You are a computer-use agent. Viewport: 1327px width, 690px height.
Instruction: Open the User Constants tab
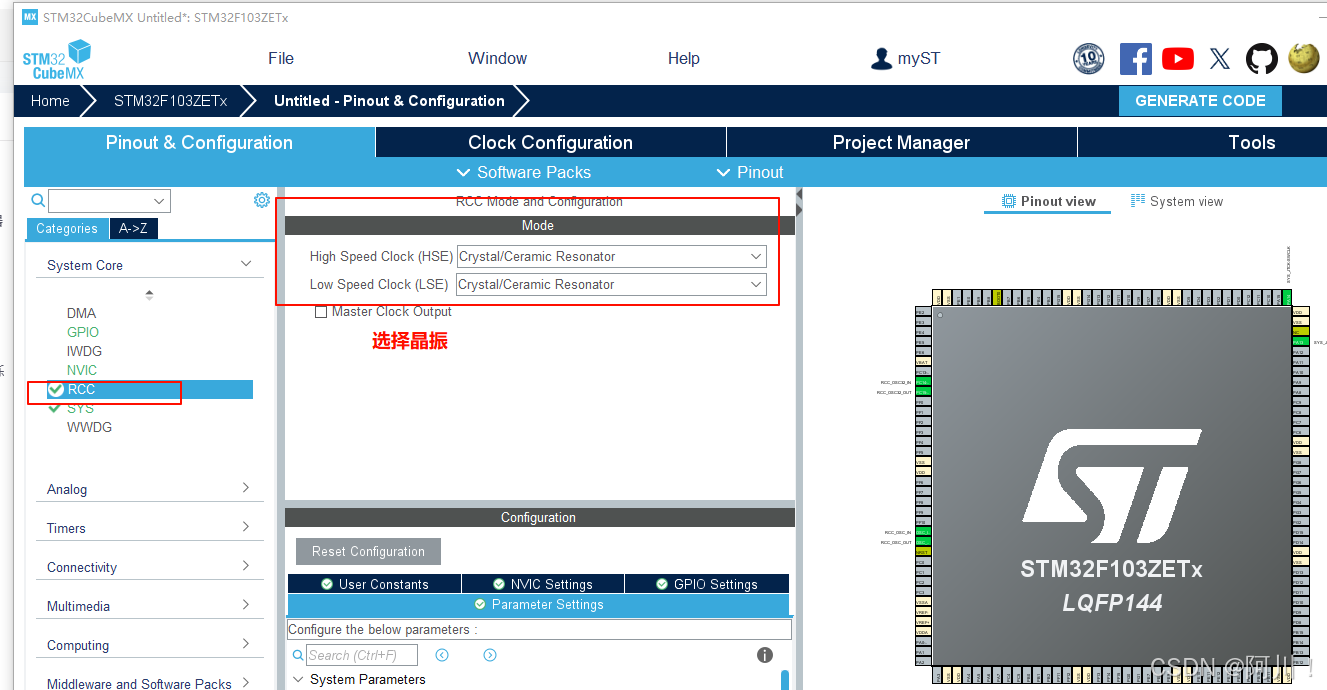(374, 584)
